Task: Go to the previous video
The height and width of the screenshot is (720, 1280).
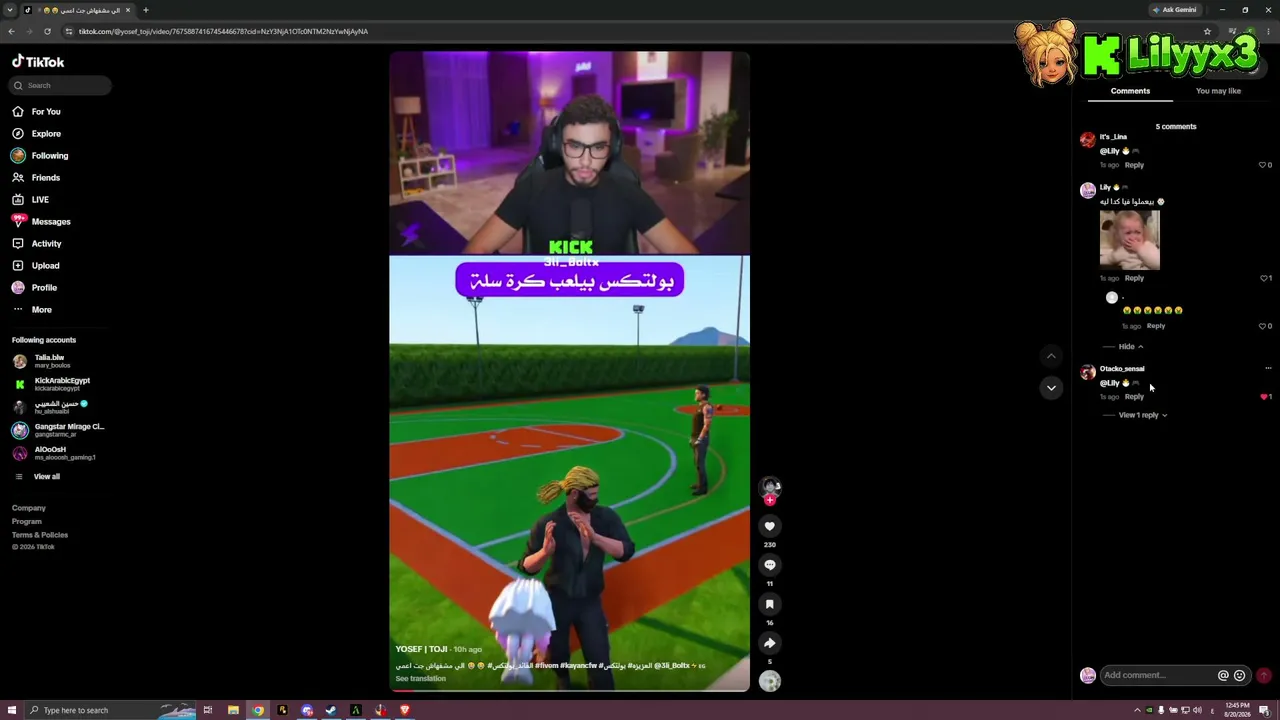Action: pyautogui.click(x=1051, y=356)
